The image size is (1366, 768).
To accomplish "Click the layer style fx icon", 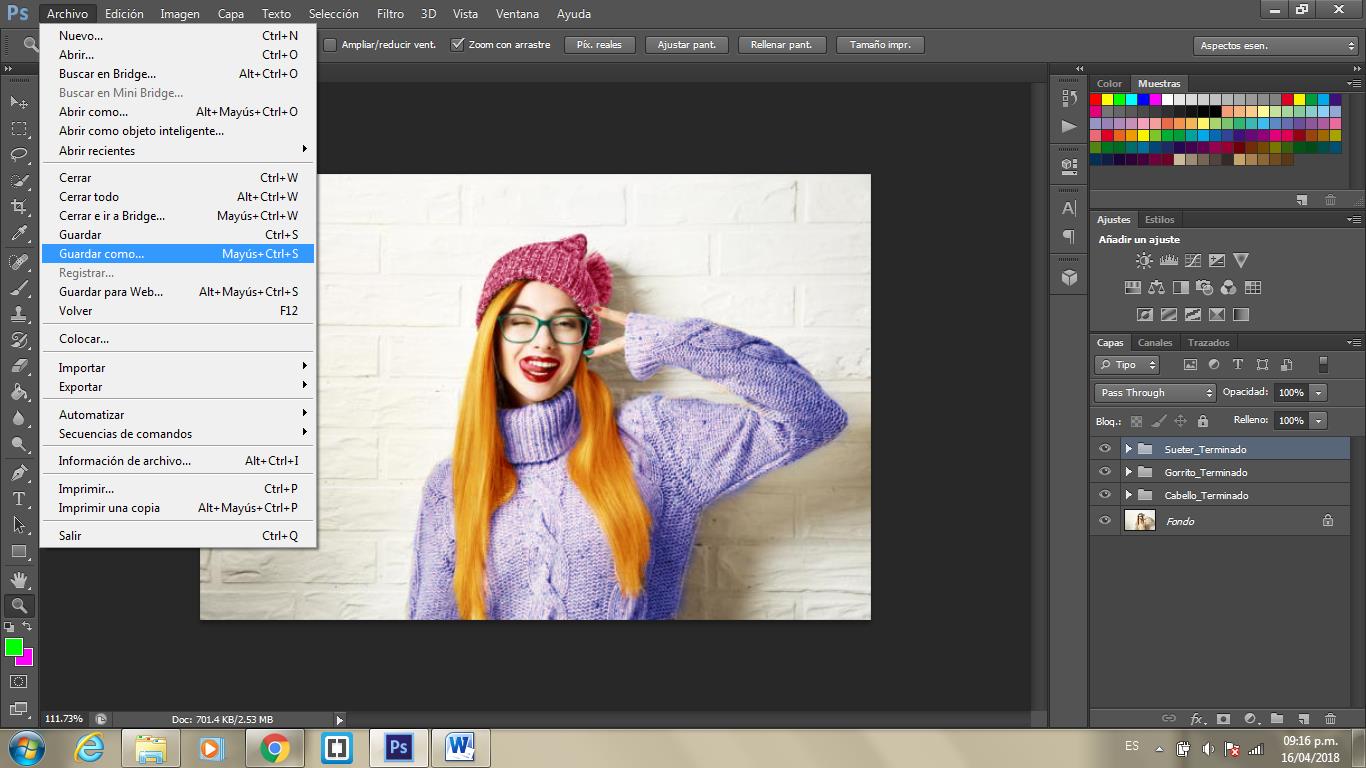I will coord(1197,718).
